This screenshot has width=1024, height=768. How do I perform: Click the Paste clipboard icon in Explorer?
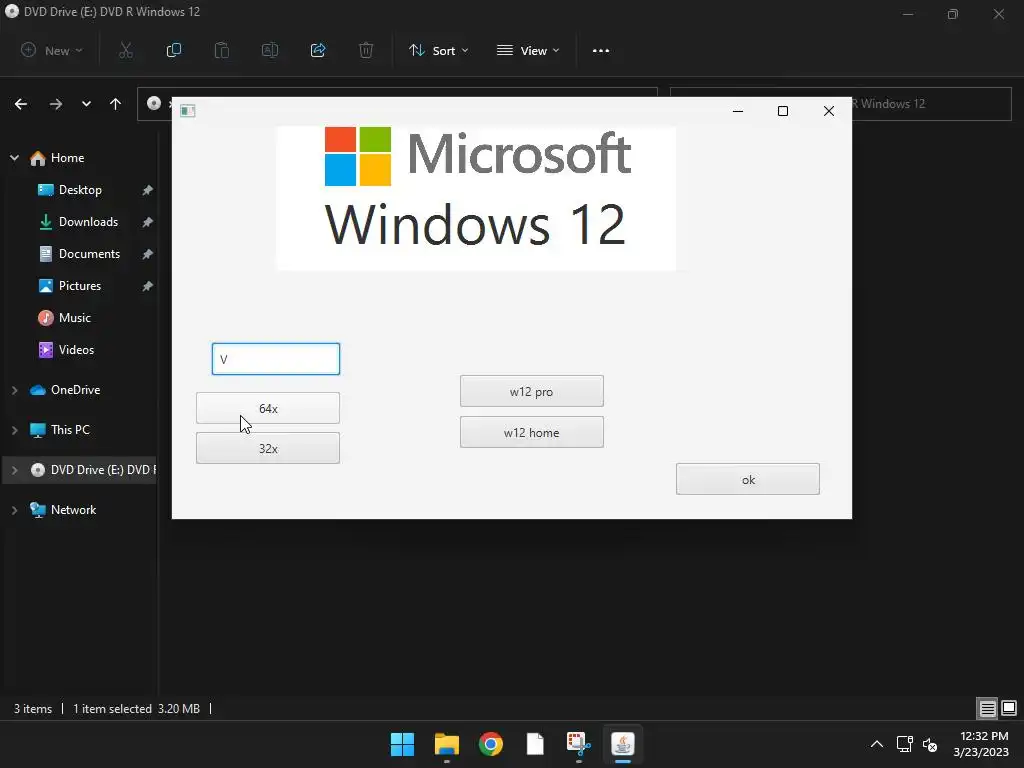tap(222, 50)
